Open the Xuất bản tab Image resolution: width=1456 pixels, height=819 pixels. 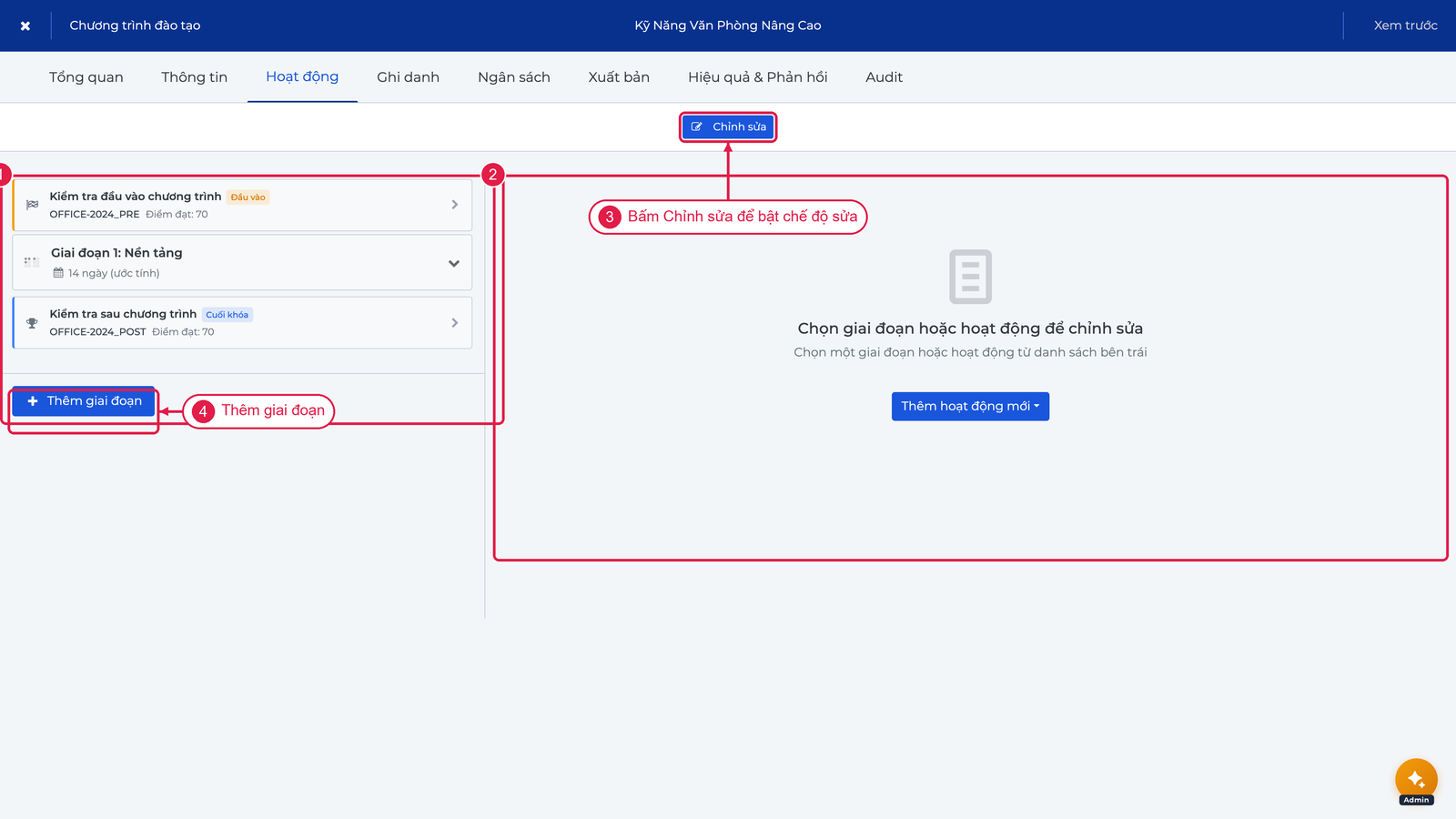[x=619, y=77]
